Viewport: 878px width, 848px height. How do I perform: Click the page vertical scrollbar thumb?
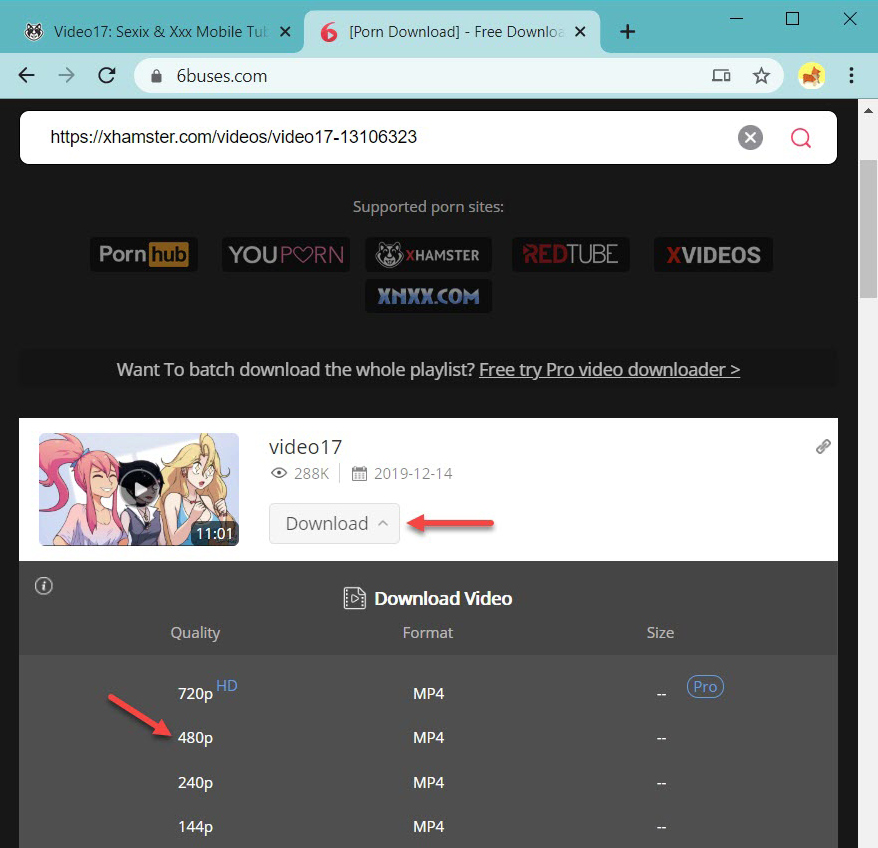pyautogui.click(x=868, y=230)
